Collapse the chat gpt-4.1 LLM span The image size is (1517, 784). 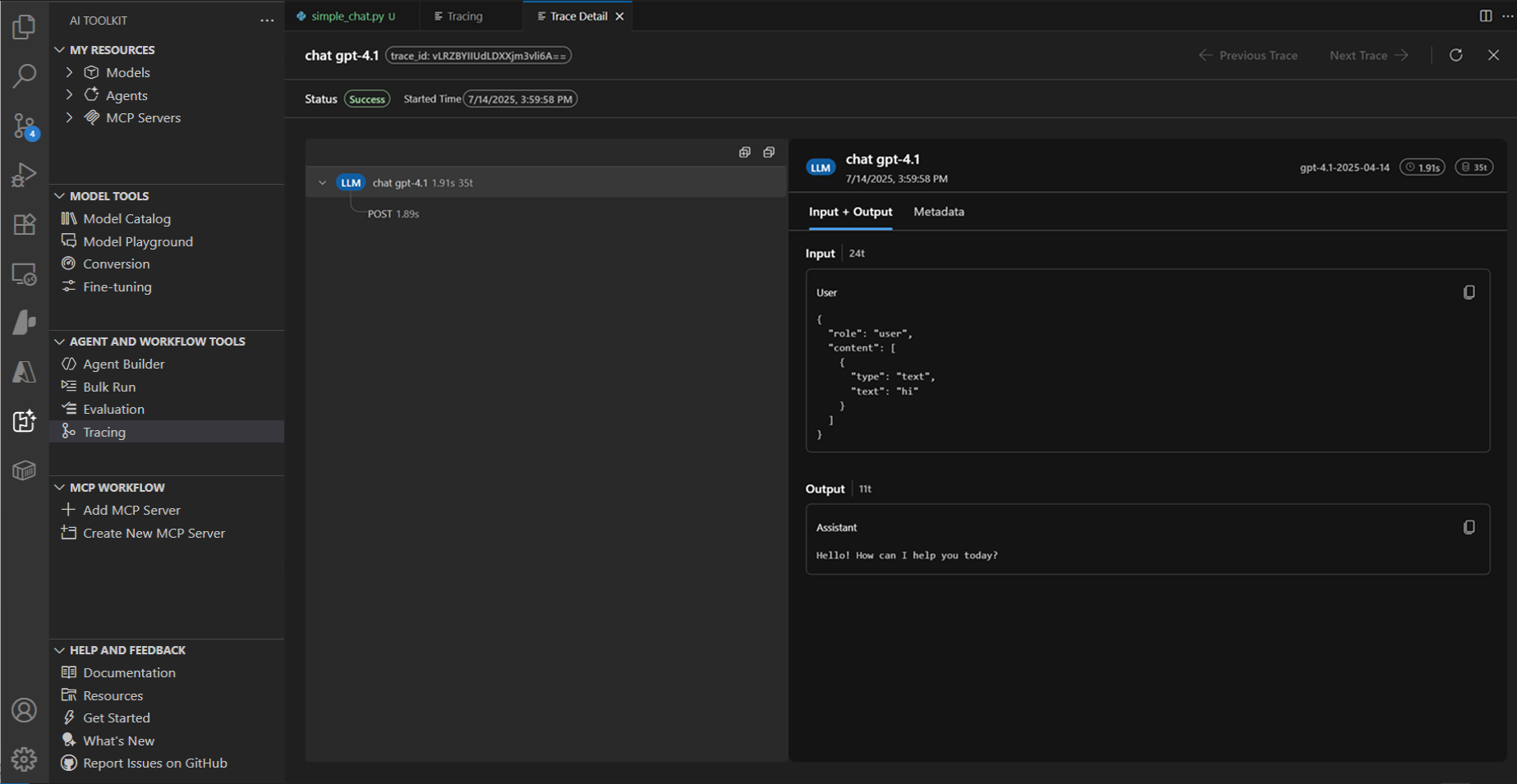[322, 182]
